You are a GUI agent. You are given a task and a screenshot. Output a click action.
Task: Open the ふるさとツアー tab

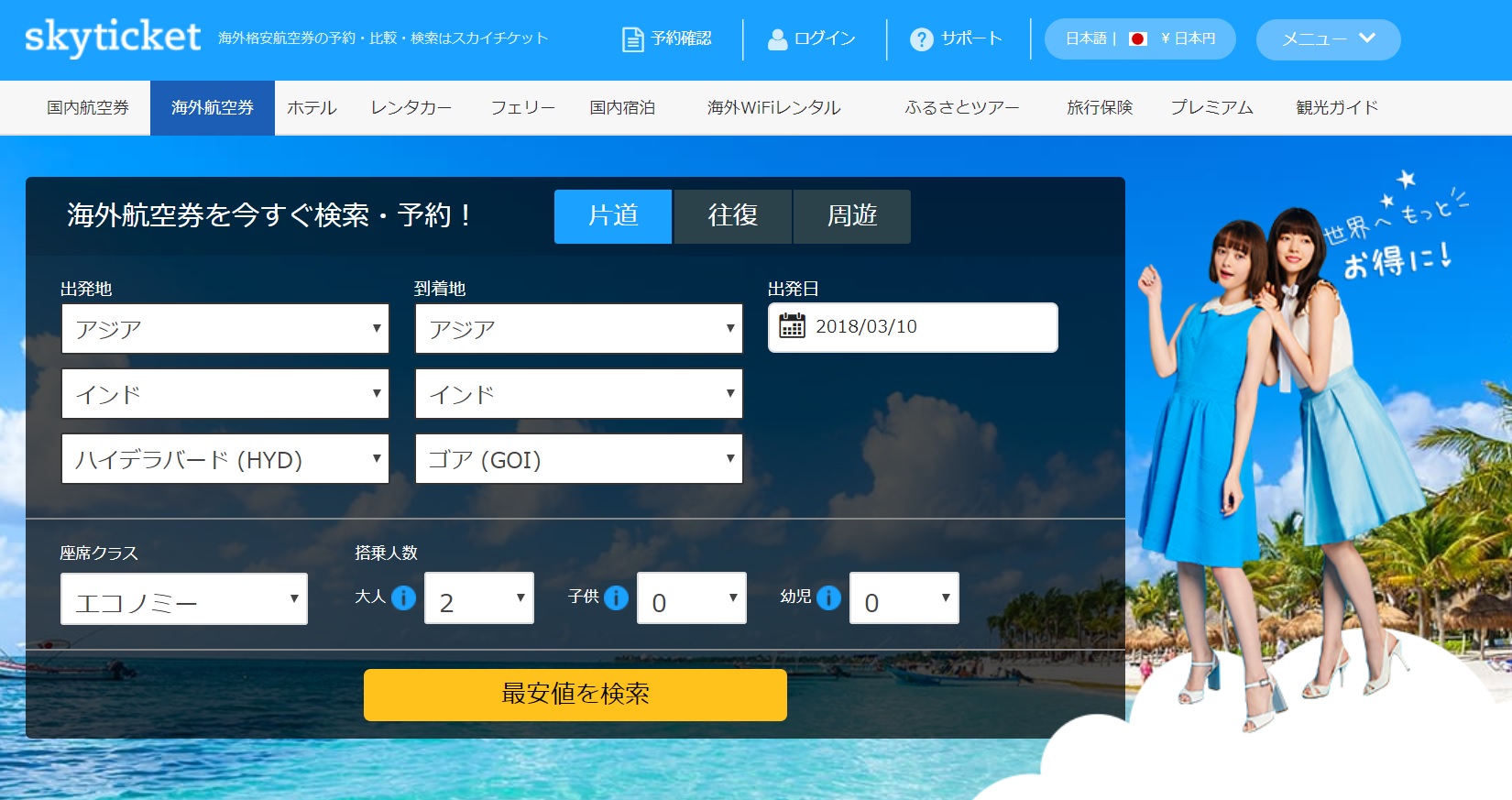(962, 108)
